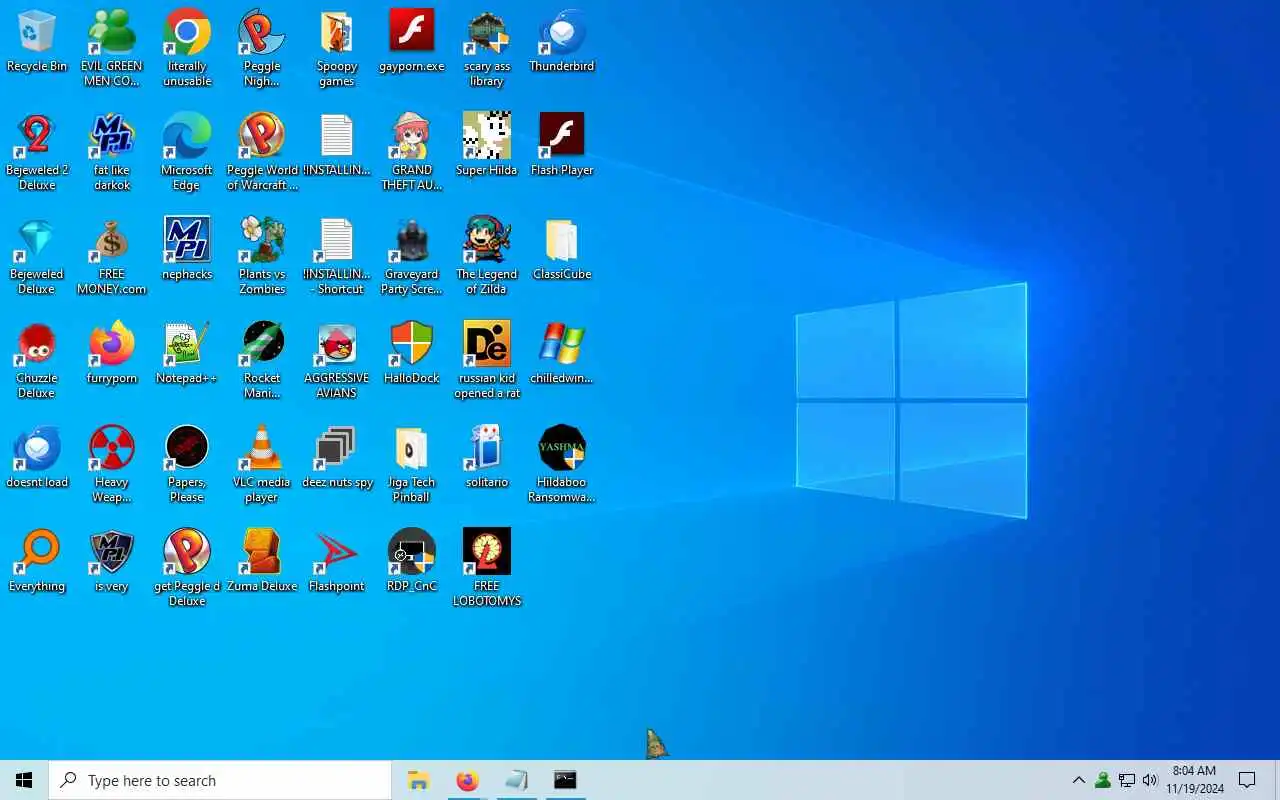Click the HalloDock shield icon

tap(412, 354)
